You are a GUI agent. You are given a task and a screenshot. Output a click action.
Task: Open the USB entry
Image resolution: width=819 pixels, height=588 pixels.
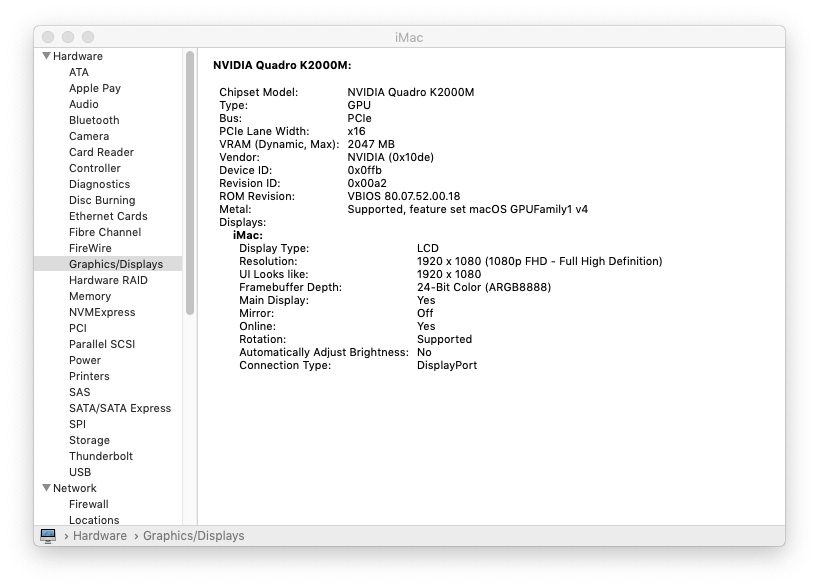[80, 473]
